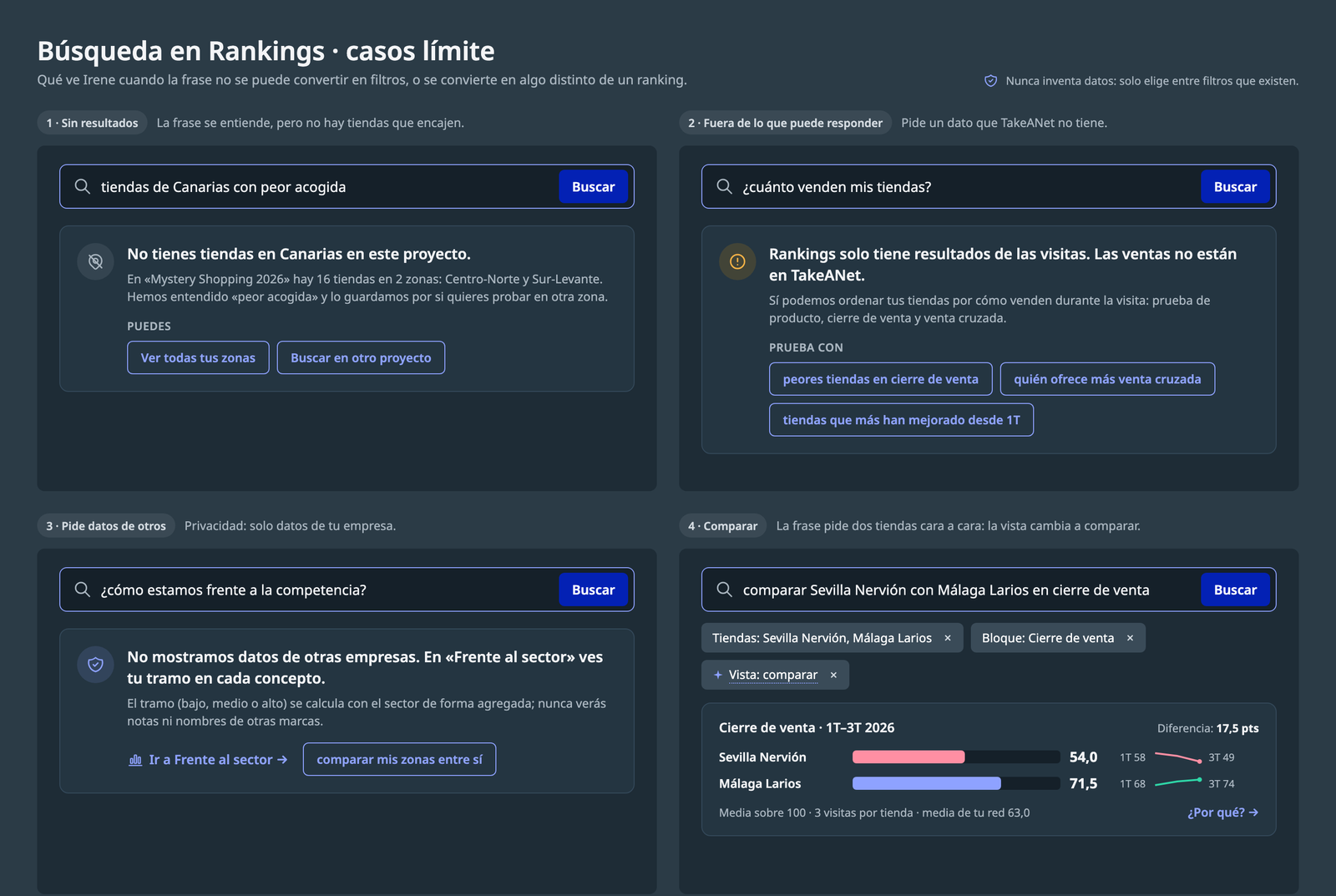This screenshot has height=896, width=1336.
Task: Click the sparkle icon on 'Vista: comparar' chip
Action: [x=718, y=675]
